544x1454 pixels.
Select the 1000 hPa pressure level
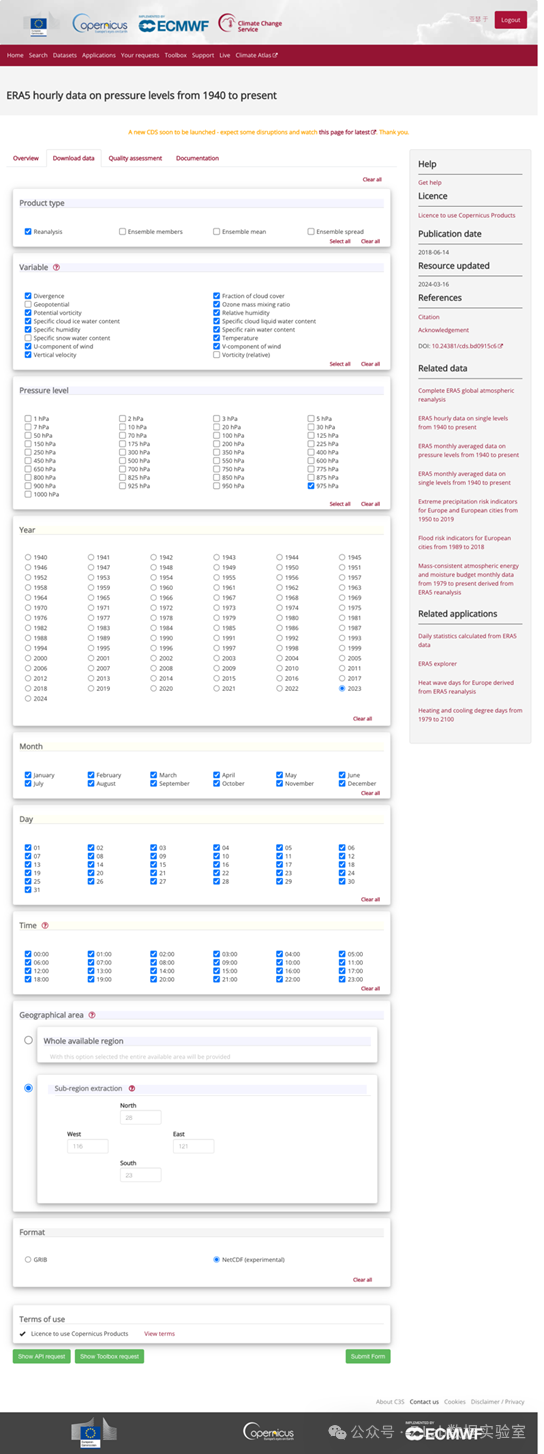pyautogui.click(x=28, y=494)
